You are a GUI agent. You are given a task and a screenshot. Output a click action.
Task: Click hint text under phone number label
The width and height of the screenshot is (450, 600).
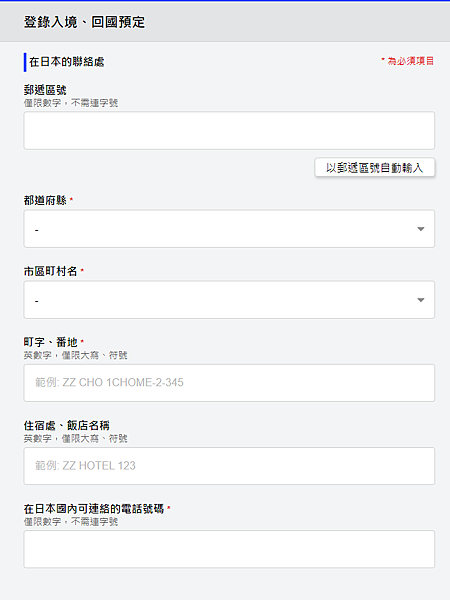tap(71, 521)
